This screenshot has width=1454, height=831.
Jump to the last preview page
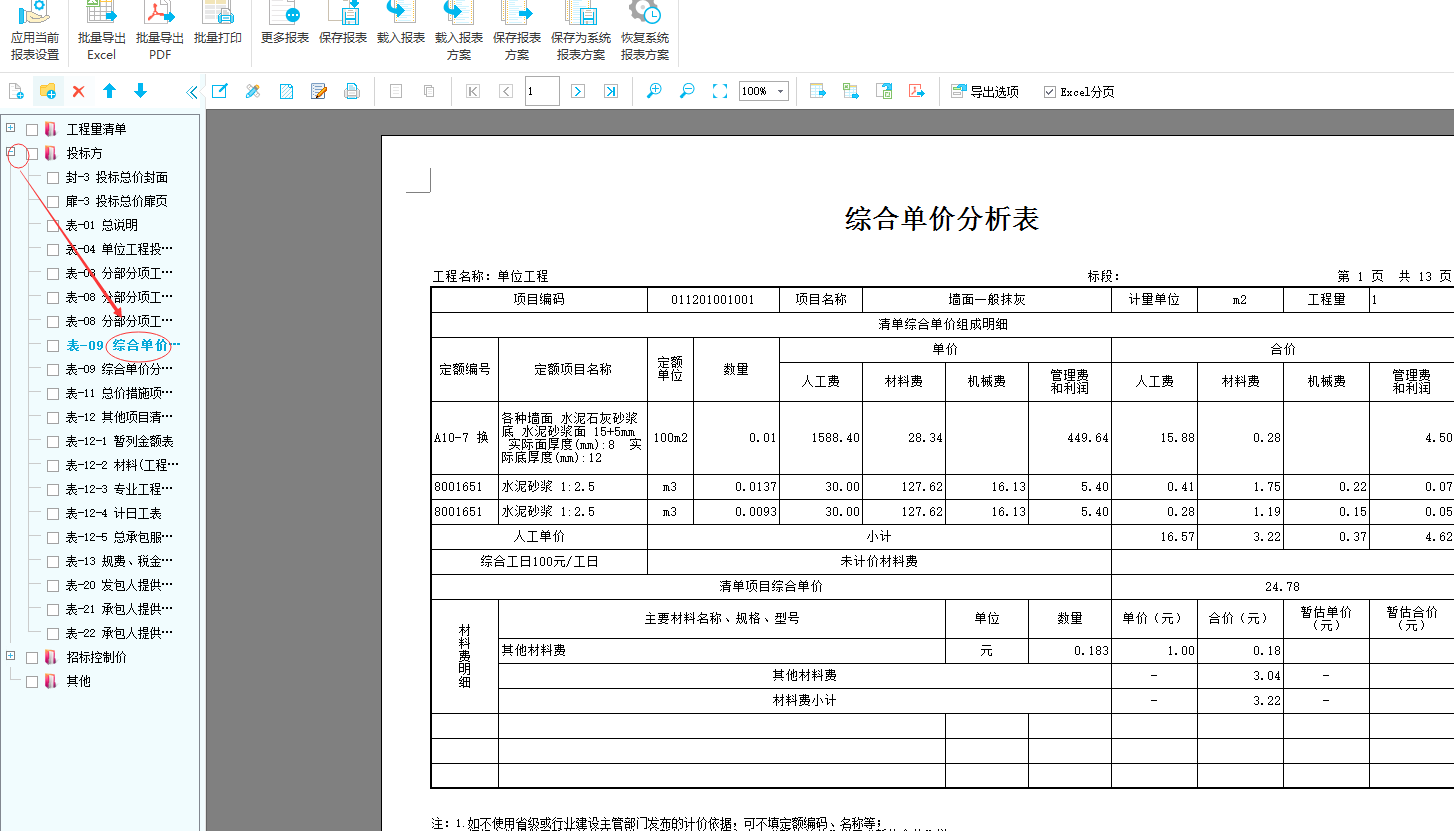610,91
